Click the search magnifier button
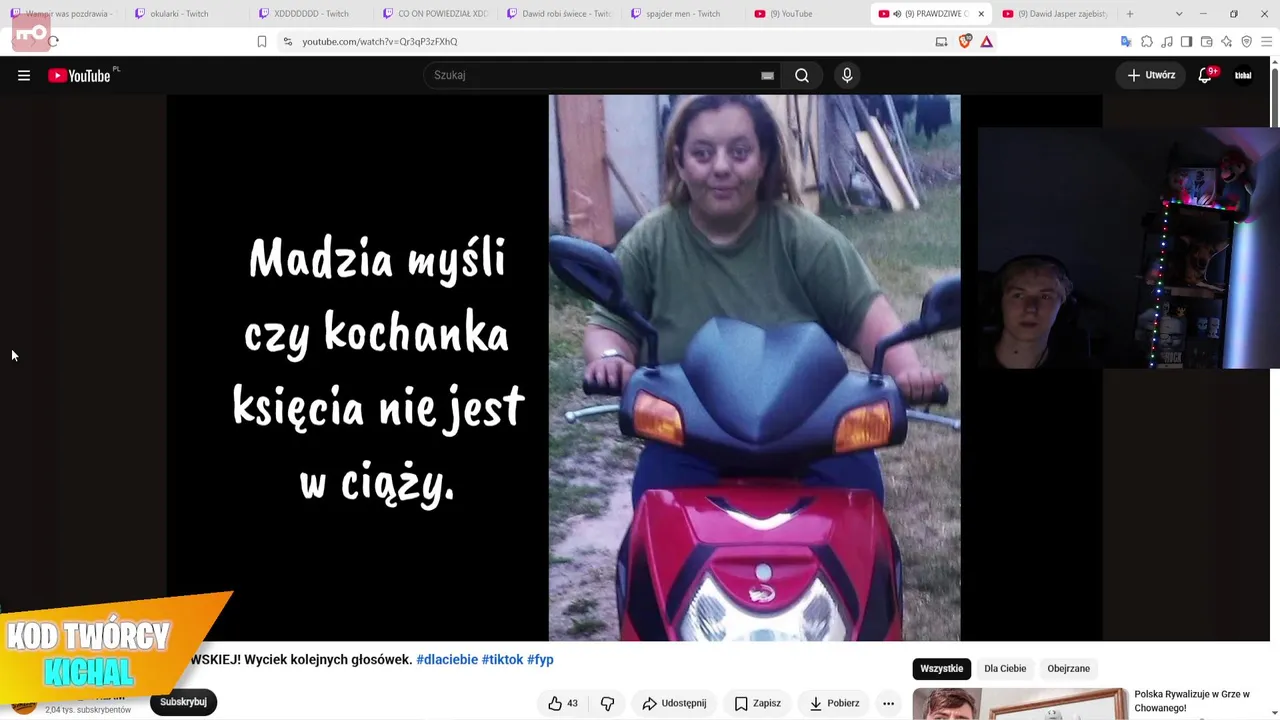The width and height of the screenshot is (1280, 720). 802,75
